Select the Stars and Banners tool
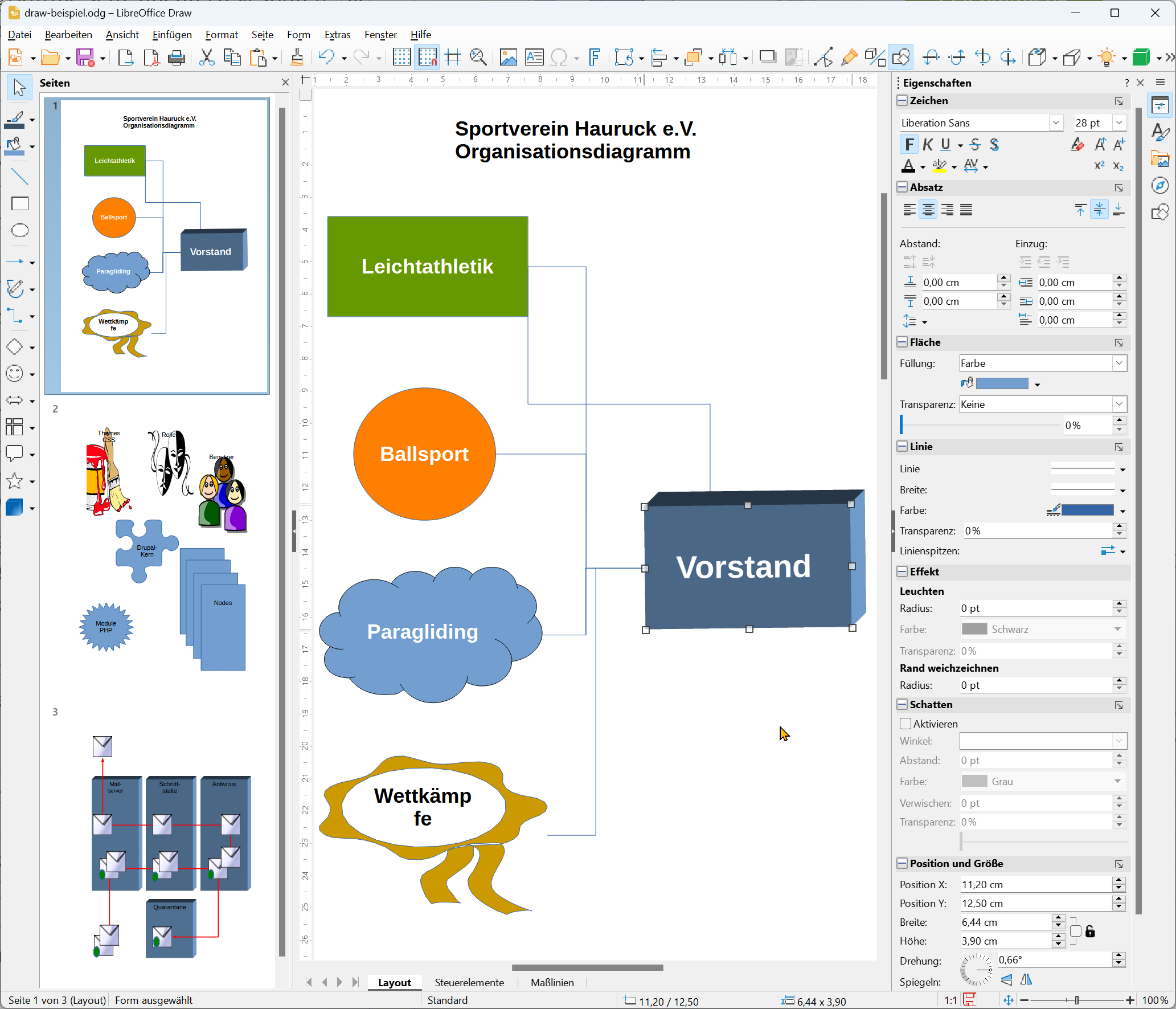 coord(15,481)
